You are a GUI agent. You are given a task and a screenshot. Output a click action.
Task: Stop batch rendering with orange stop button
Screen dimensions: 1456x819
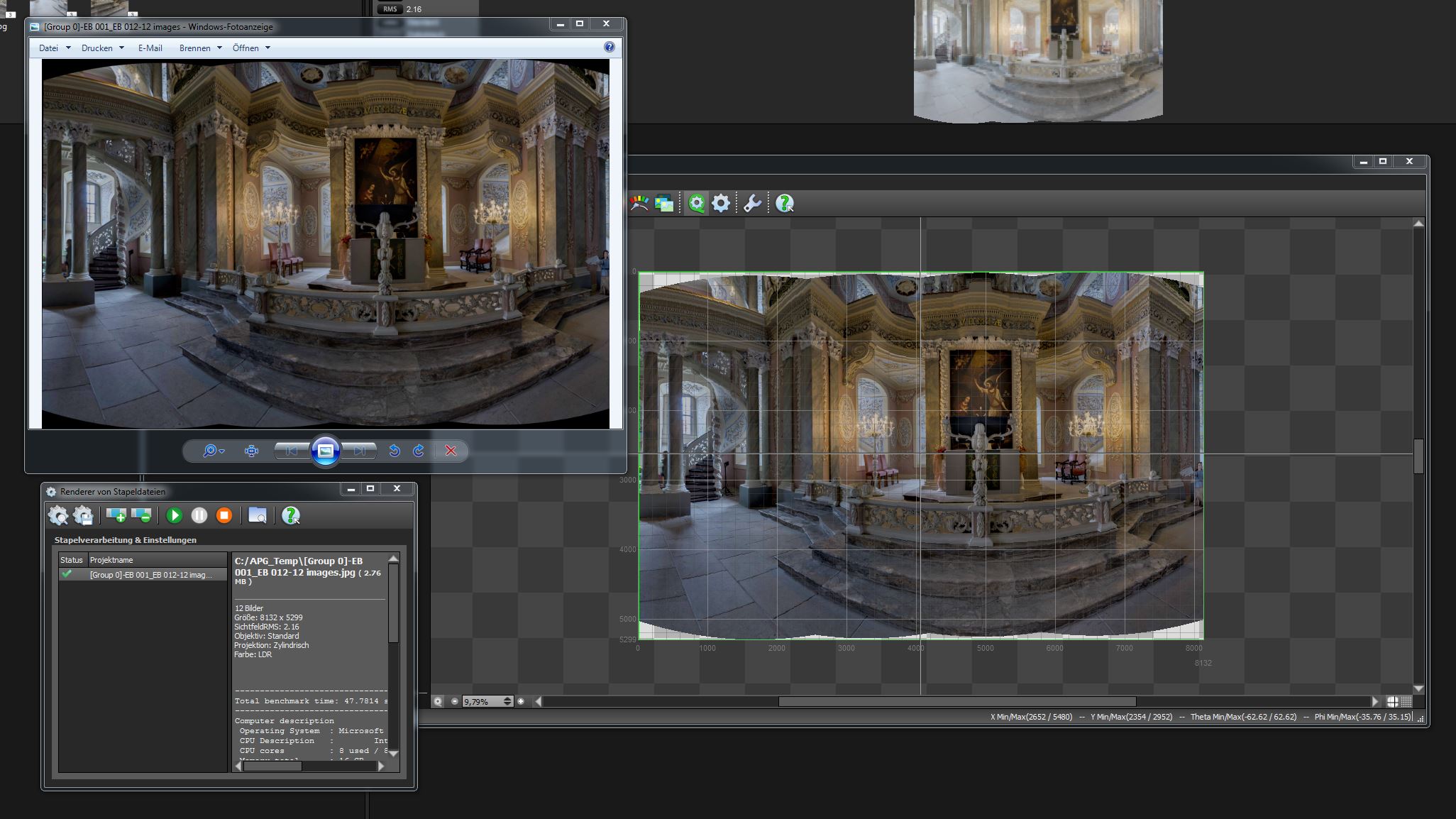(224, 516)
